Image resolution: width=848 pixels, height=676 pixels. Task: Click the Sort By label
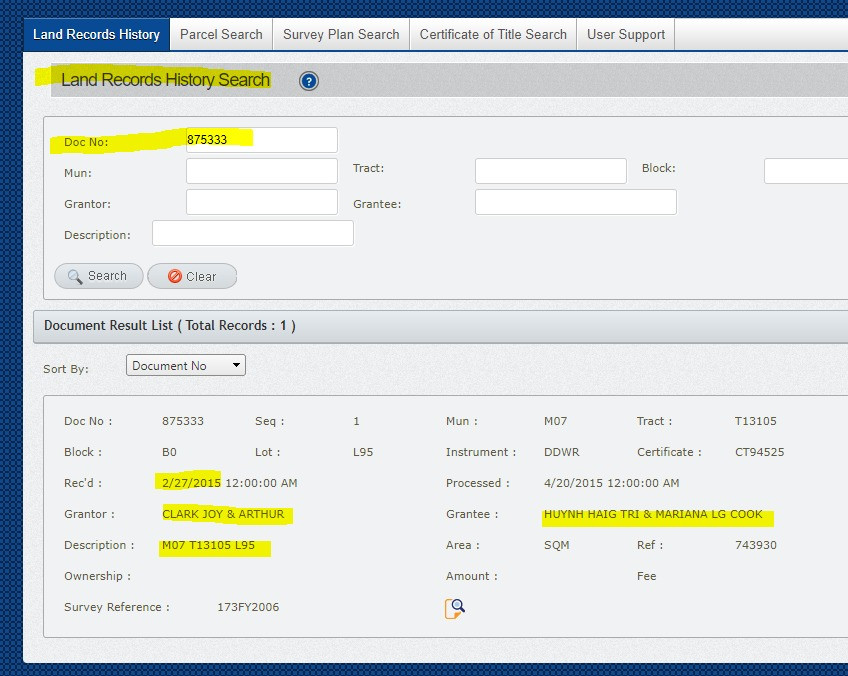click(65, 369)
